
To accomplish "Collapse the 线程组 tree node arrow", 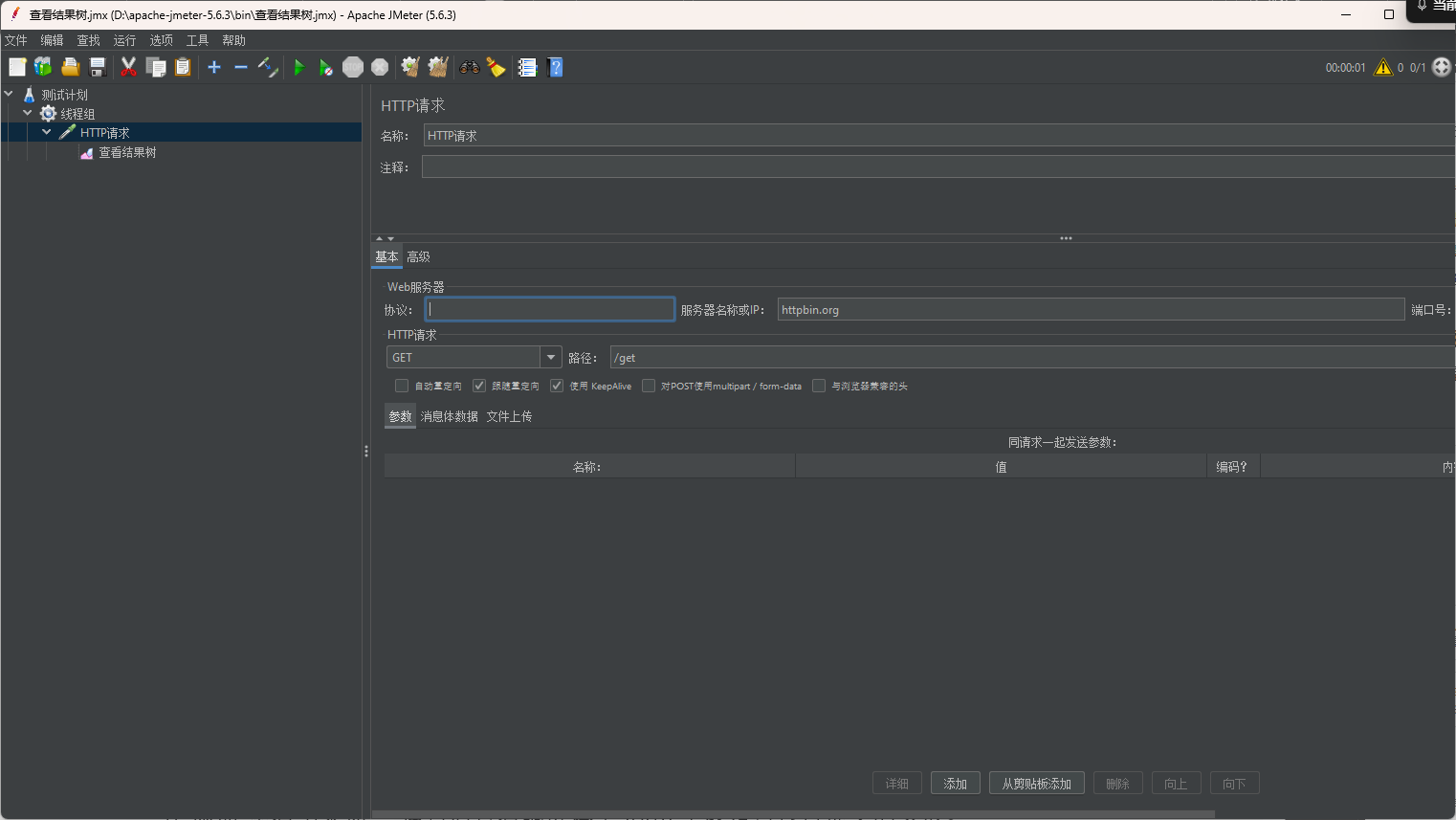I will coord(28,113).
